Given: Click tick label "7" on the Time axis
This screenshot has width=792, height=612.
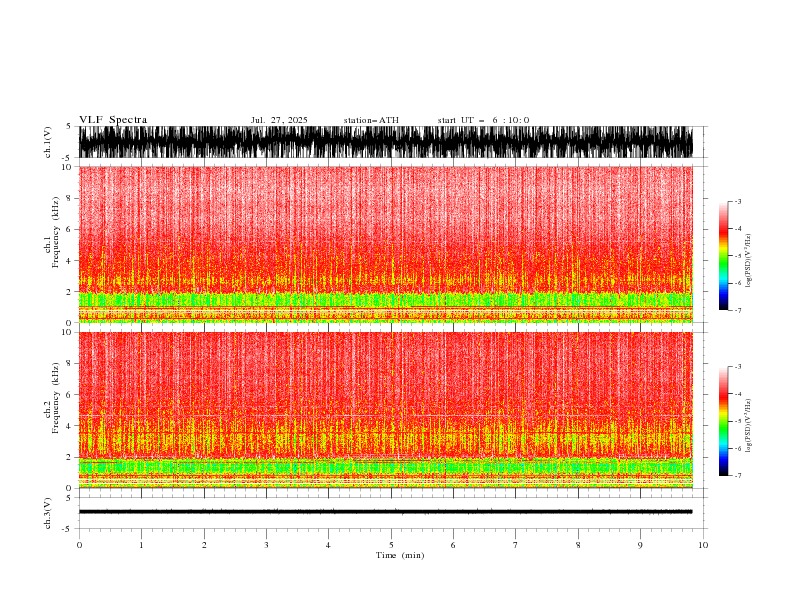Looking at the screenshot, I should click(x=516, y=545).
